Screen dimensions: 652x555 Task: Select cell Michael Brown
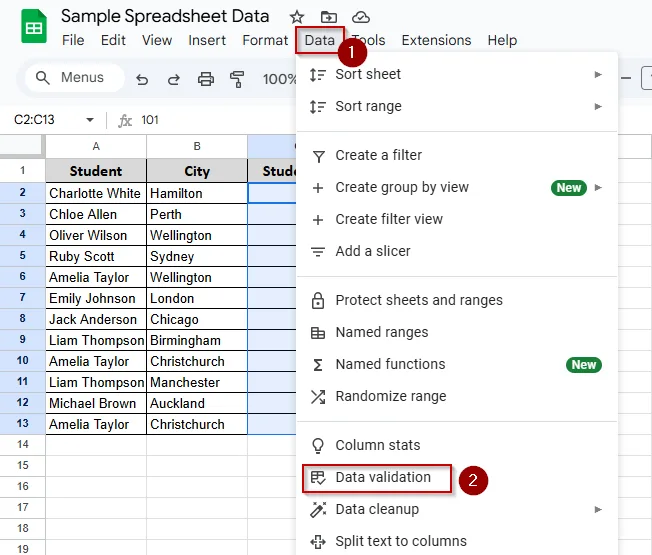tap(96, 403)
